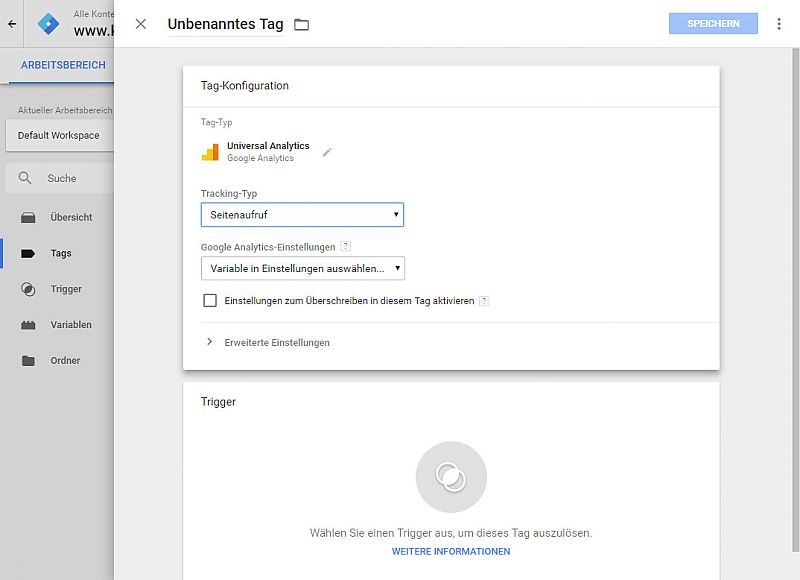Image resolution: width=800 pixels, height=580 pixels.
Task: Select Variablen in the sidebar
Action: click(x=70, y=325)
